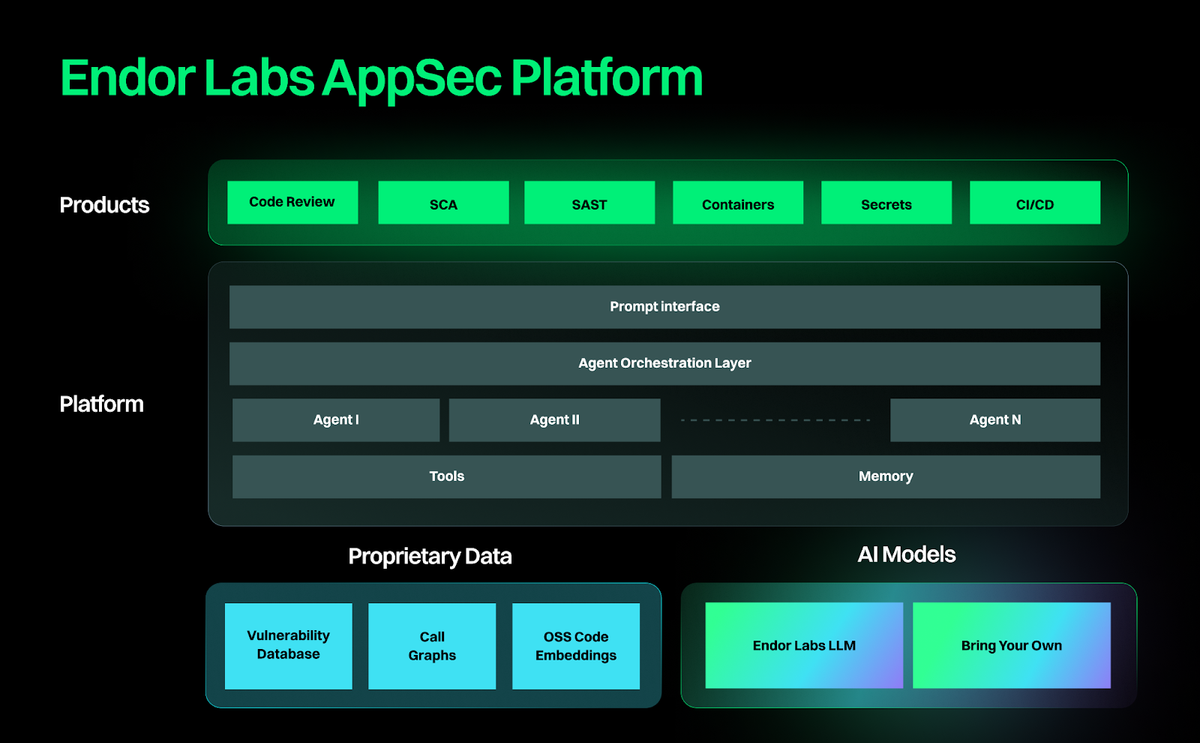Select the Bring Your Own tile
The height and width of the screenshot is (743, 1200).
pyautogui.click(x=1011, y=645)
